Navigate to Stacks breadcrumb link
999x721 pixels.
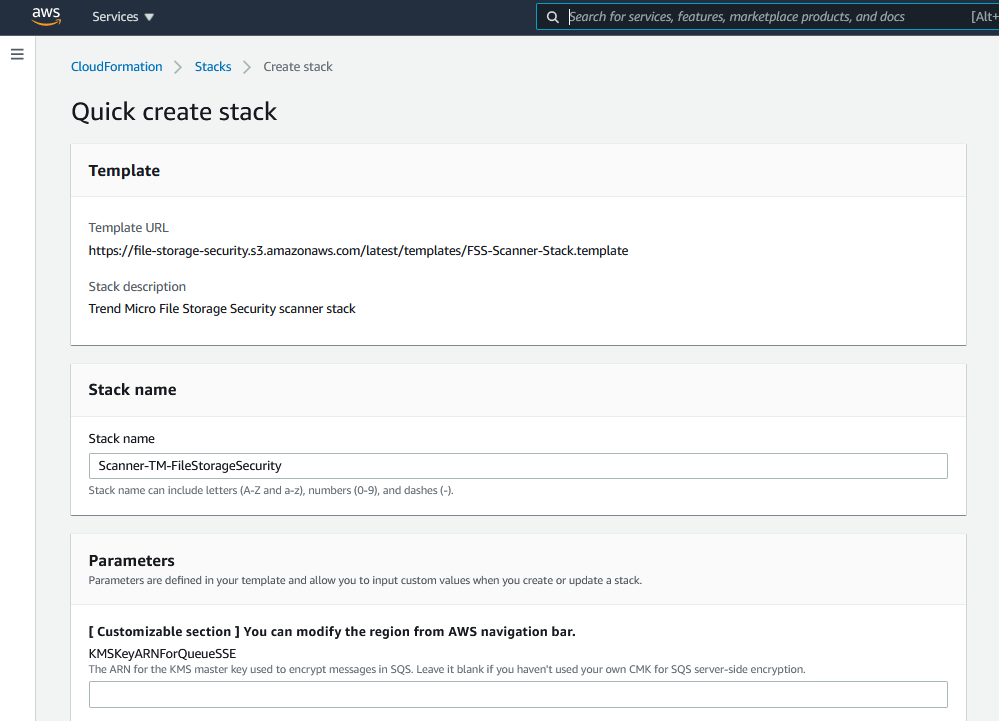213,67
